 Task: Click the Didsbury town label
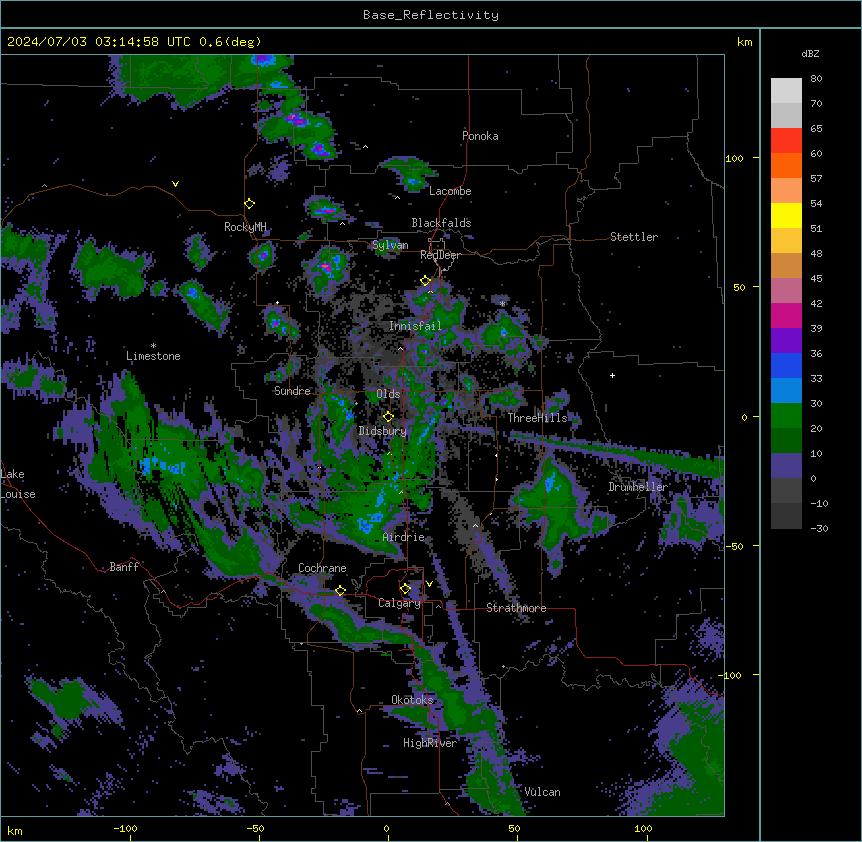point(382,431)
